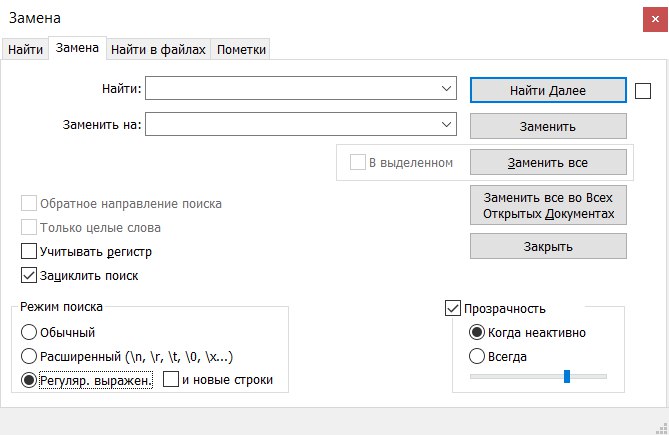The width and height of the screenshot is (669, 435).
Task: Click the Заменить все button
Action: coord(548,162)
